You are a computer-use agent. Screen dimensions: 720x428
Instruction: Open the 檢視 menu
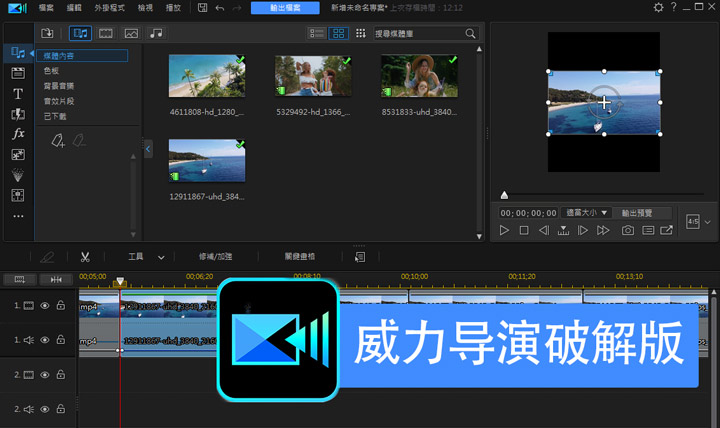[x=145, y=8]
